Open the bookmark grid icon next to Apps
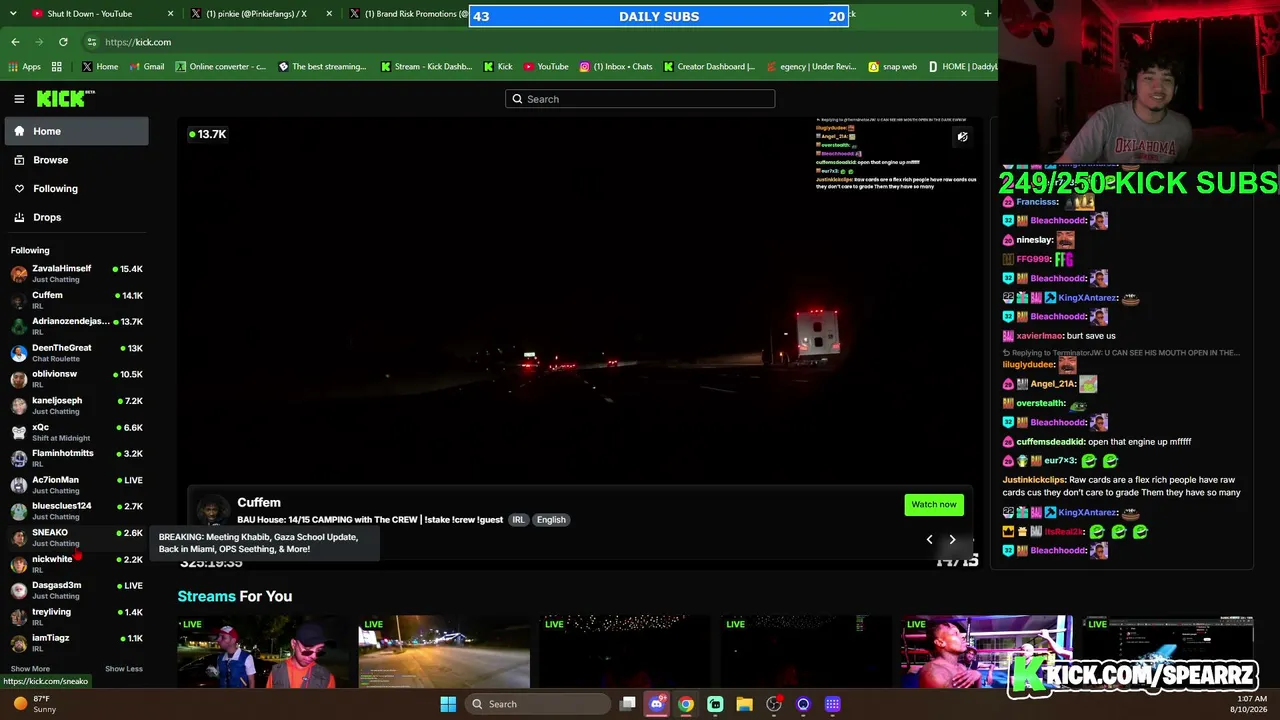 (57, 67)
